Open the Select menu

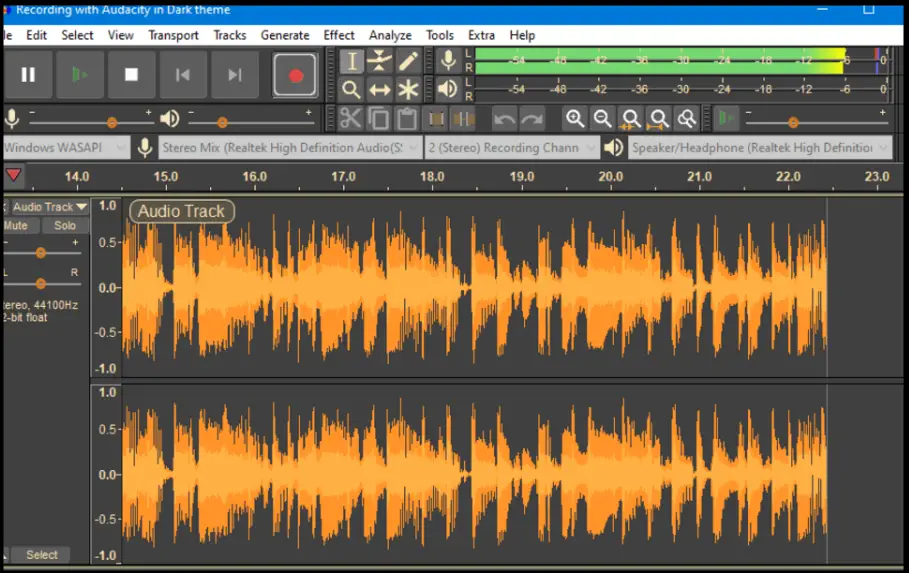77,35
